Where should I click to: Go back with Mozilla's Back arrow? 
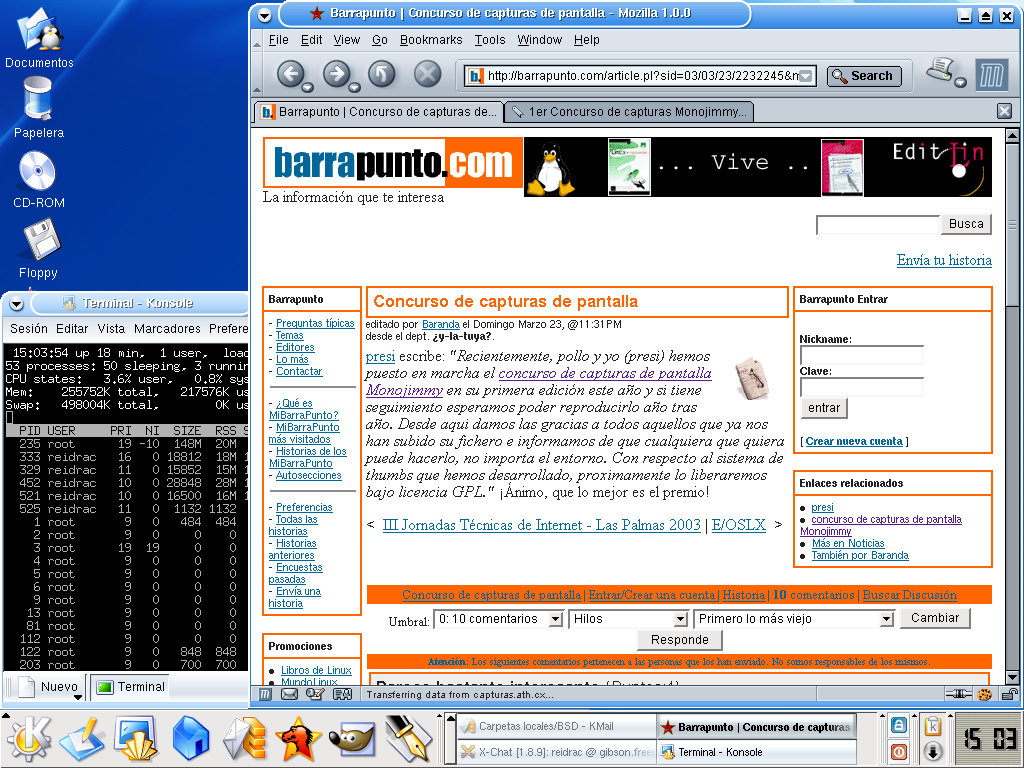(291, 74)
